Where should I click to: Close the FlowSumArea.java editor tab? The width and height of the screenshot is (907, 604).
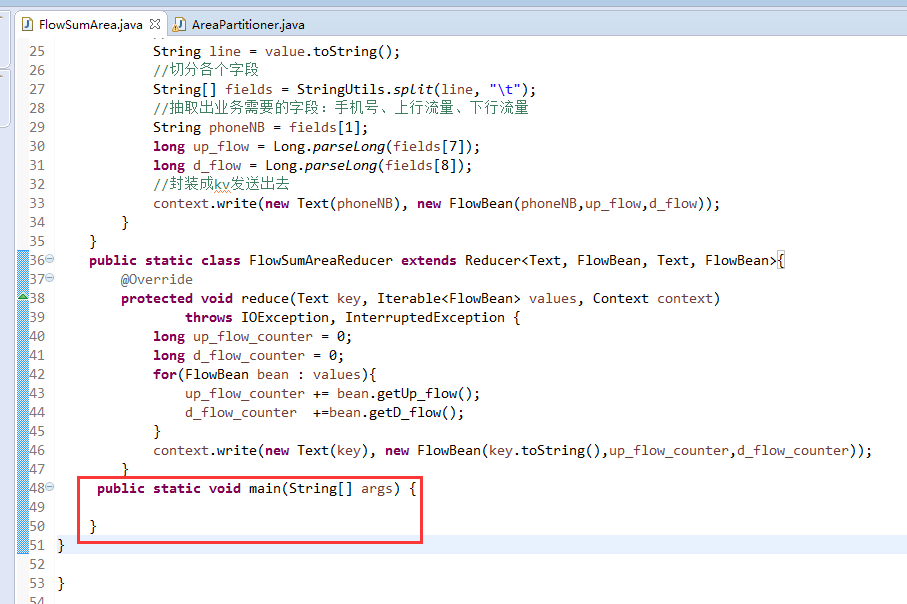click(x=154, y=24)
